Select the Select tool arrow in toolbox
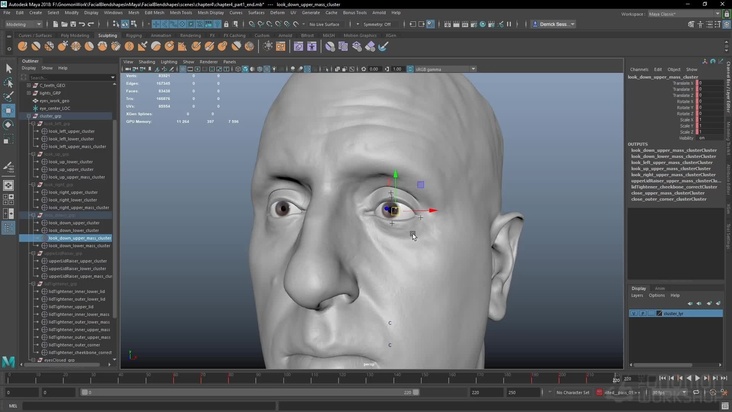 [x=8, y=69]
